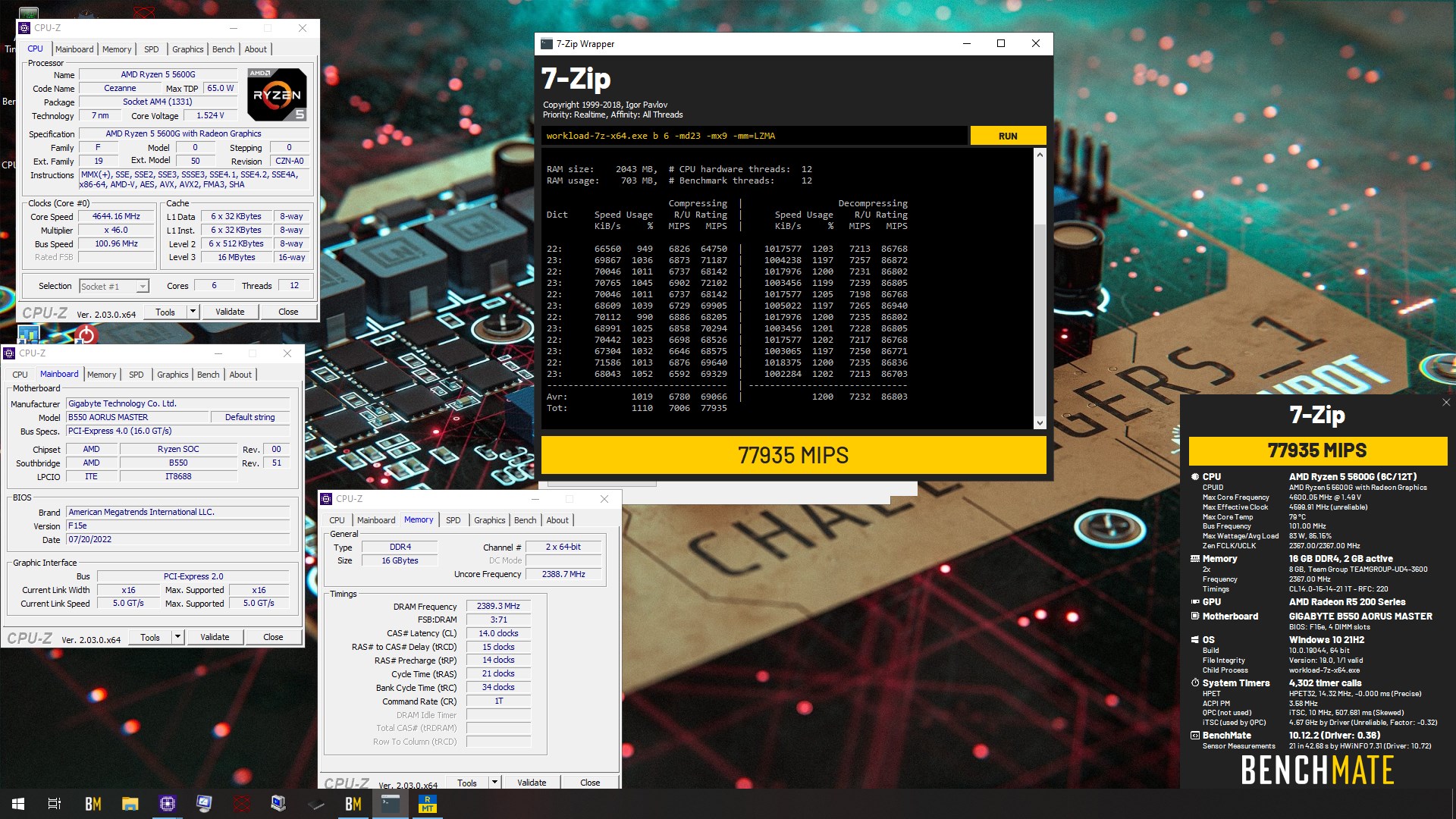
Task: Click the CPU-Z title icon in the CPU window
Action: click(24, 28)
